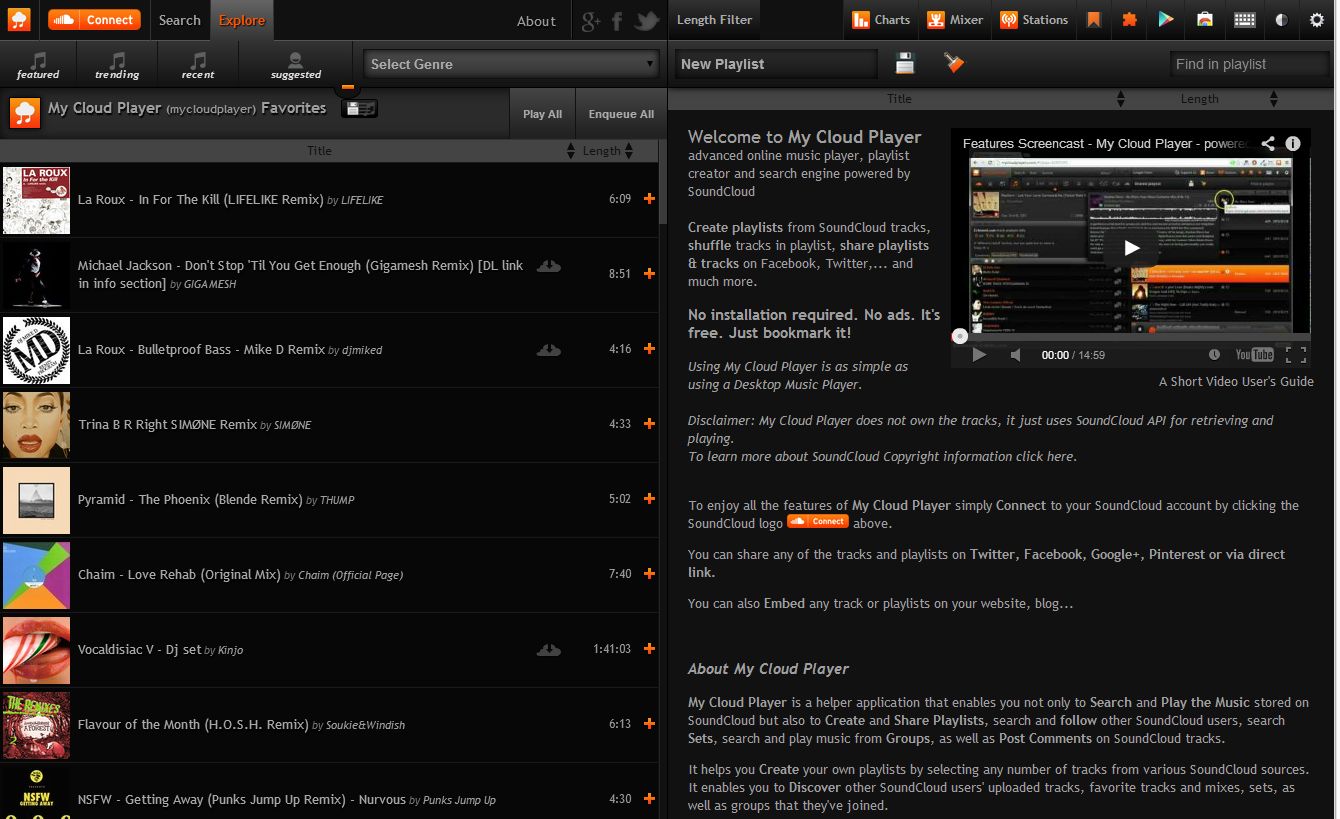Image resolution: width=1340 pixels, height=819 pixels.
Task: Collapse the explore bar with minus handle
Action: pos(347,87)
